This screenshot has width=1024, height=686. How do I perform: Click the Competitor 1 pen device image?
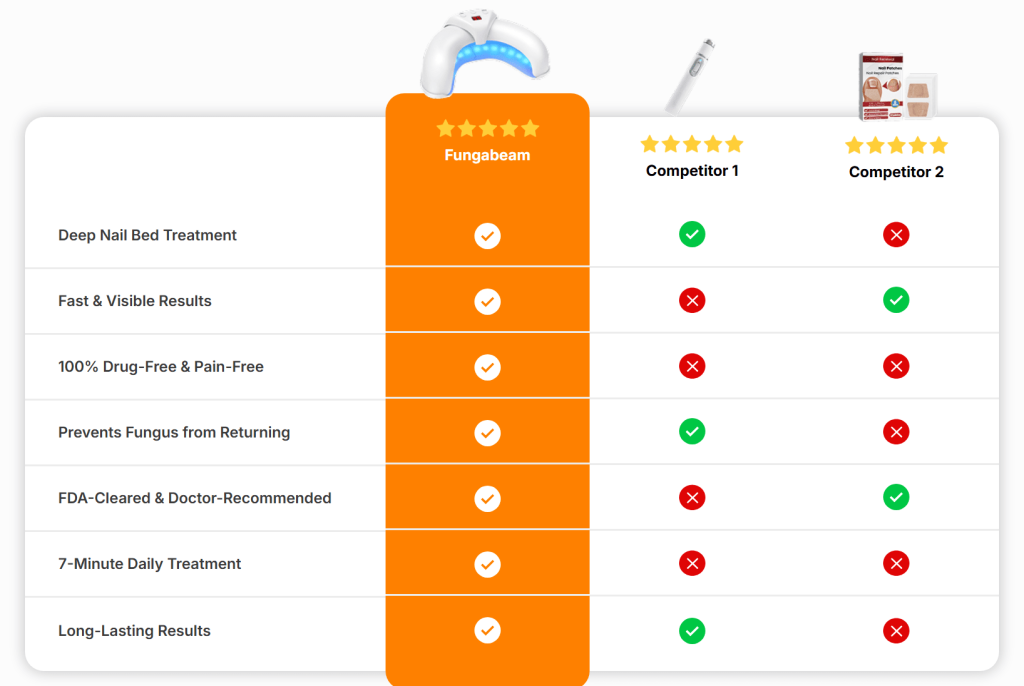tap(691, 74)
